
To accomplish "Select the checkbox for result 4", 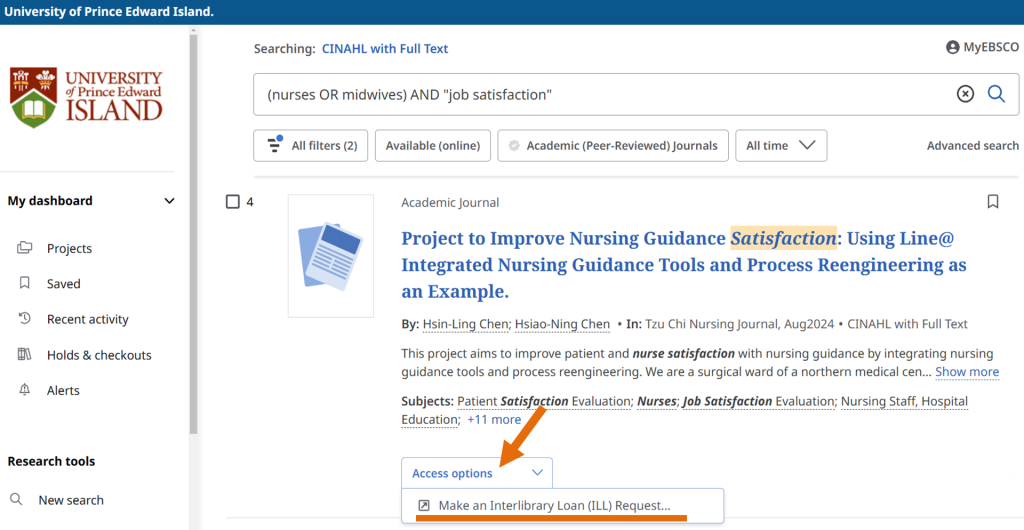I will click(x=233, y=202).
